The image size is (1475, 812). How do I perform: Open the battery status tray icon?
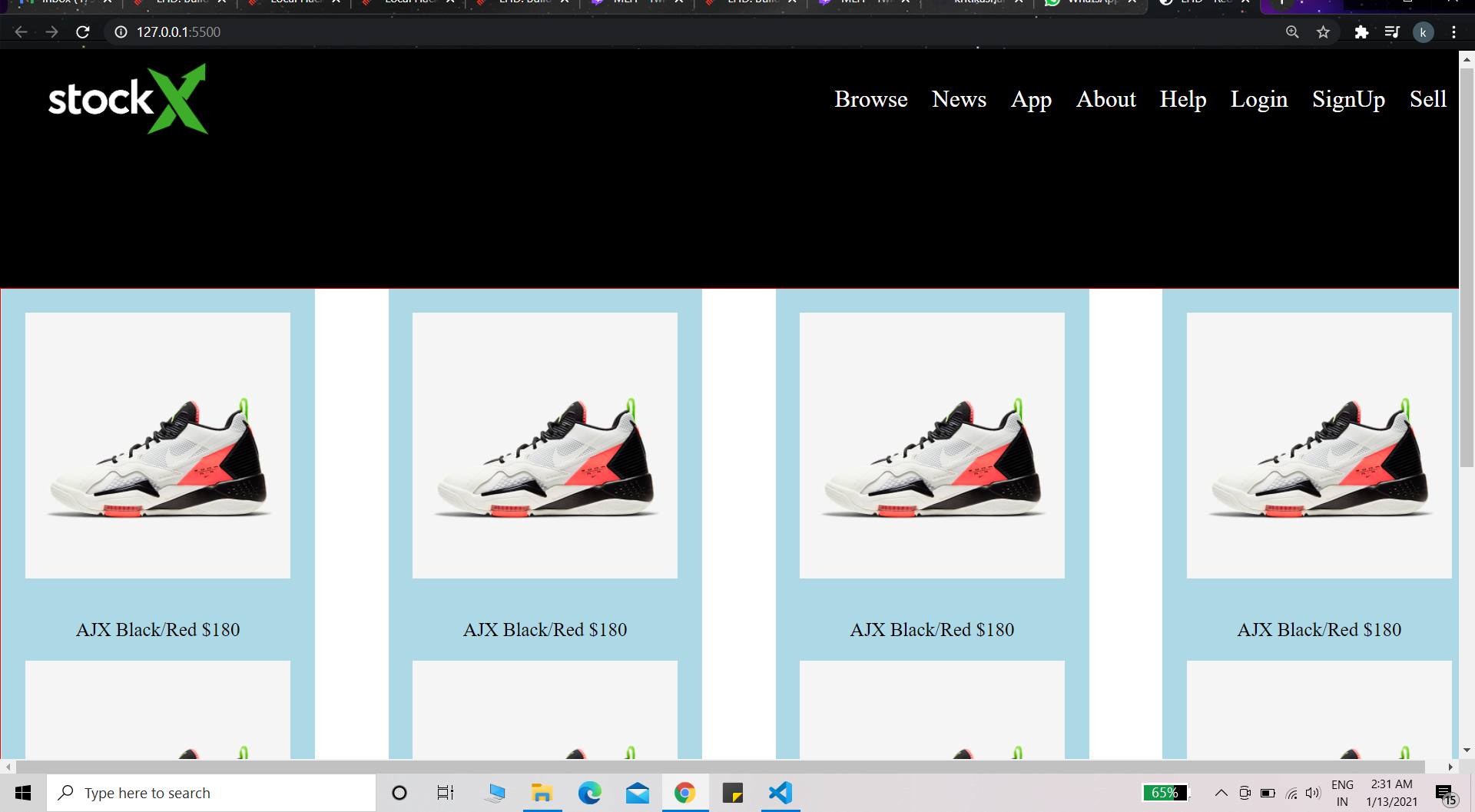(1268, 793)
